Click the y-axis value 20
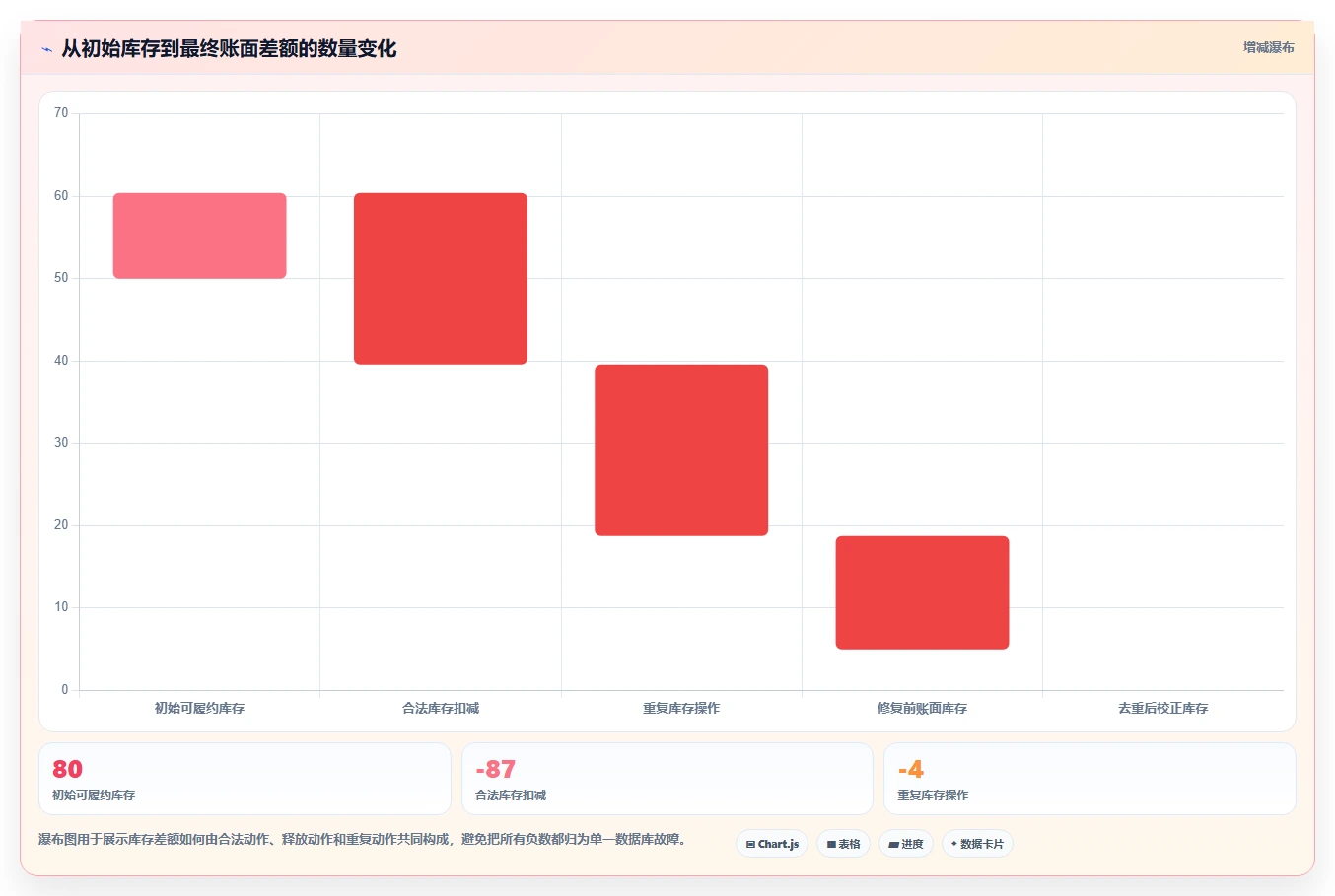The image size is (1335, 896). 61,525
